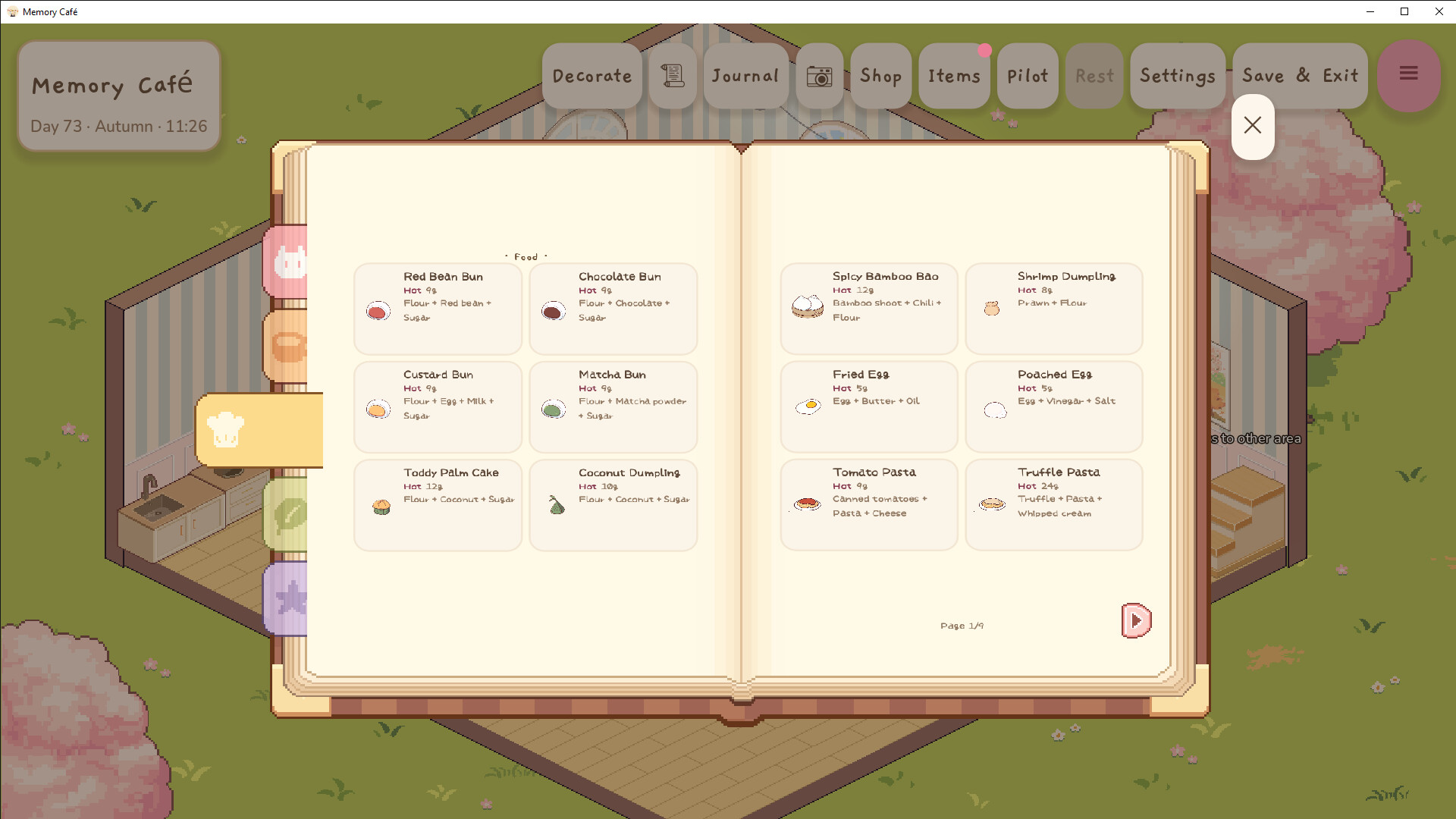Click the Memory Café title bar app icon
The height and width of the screenshot is (819, 1456).
pyautogui.click(x=12, y=11)
